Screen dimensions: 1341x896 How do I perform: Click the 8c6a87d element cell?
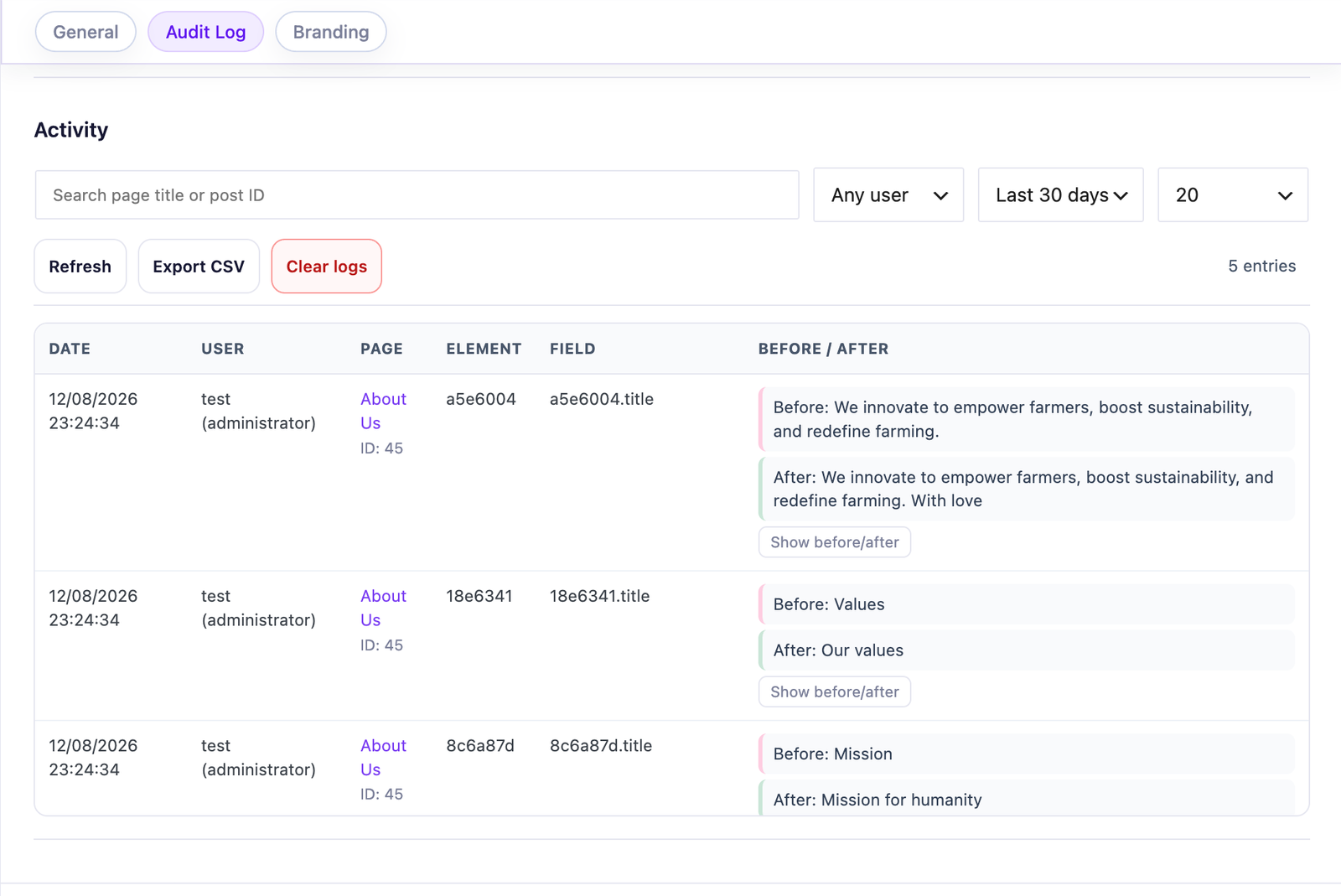(480, 745)
